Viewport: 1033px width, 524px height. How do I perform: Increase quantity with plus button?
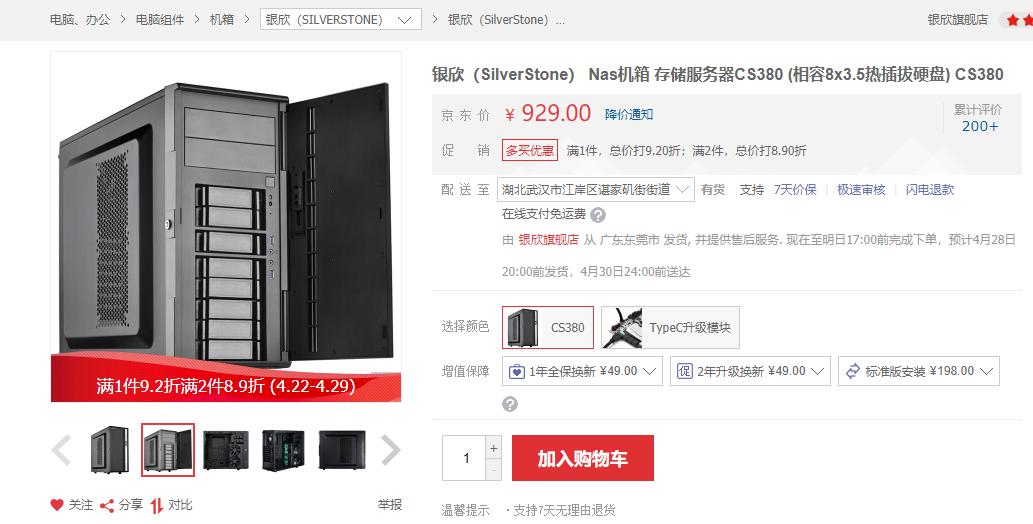point(493,448)
